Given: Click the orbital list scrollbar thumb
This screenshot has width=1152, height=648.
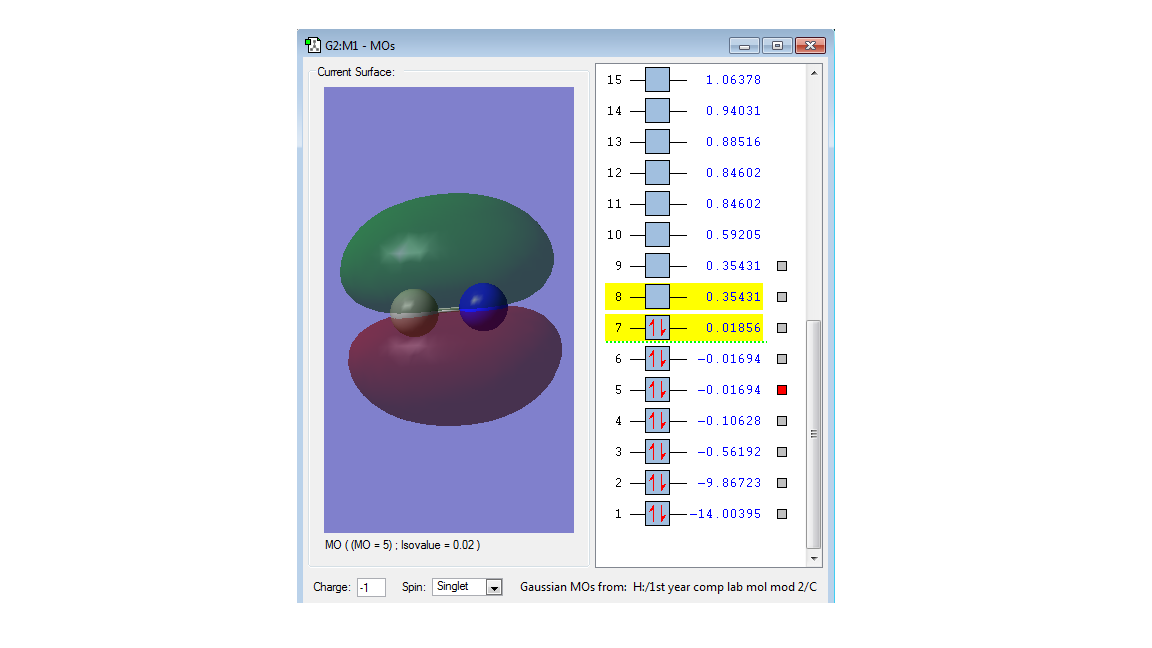Looking at the screenshot, I should (x=813, y=434).
